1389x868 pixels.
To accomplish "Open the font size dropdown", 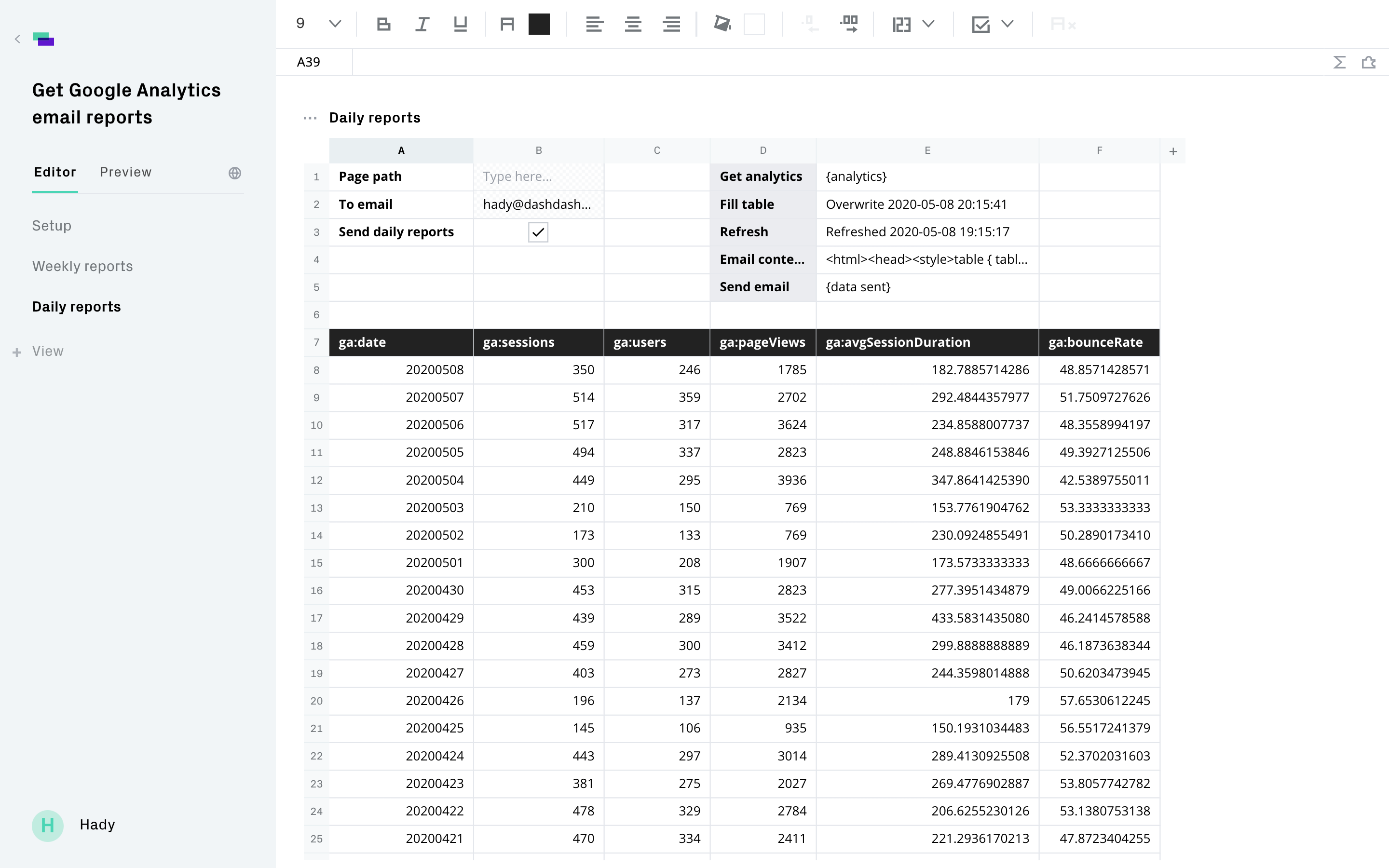I will tap(335, 24).
